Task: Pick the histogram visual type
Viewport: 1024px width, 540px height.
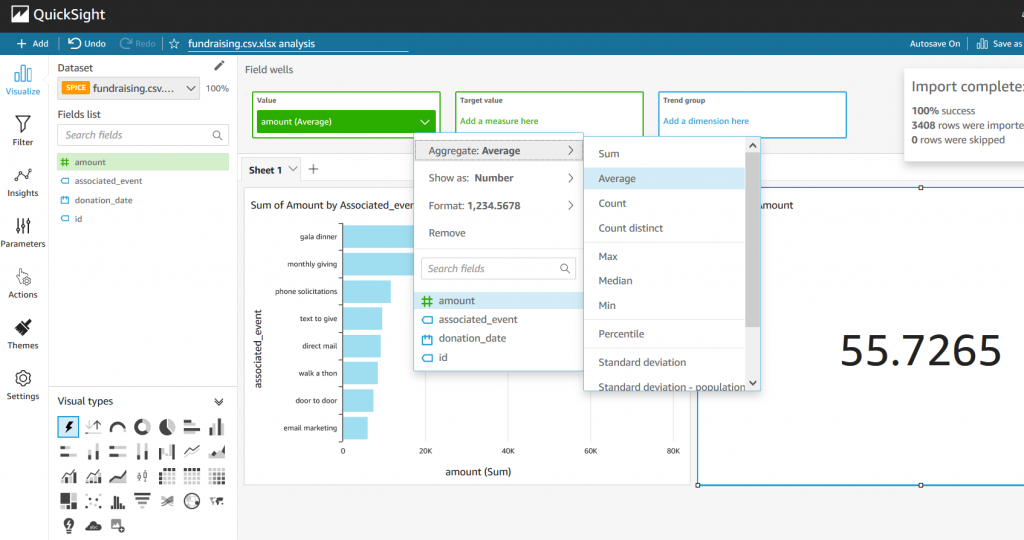Action: [x=118, y=501]
